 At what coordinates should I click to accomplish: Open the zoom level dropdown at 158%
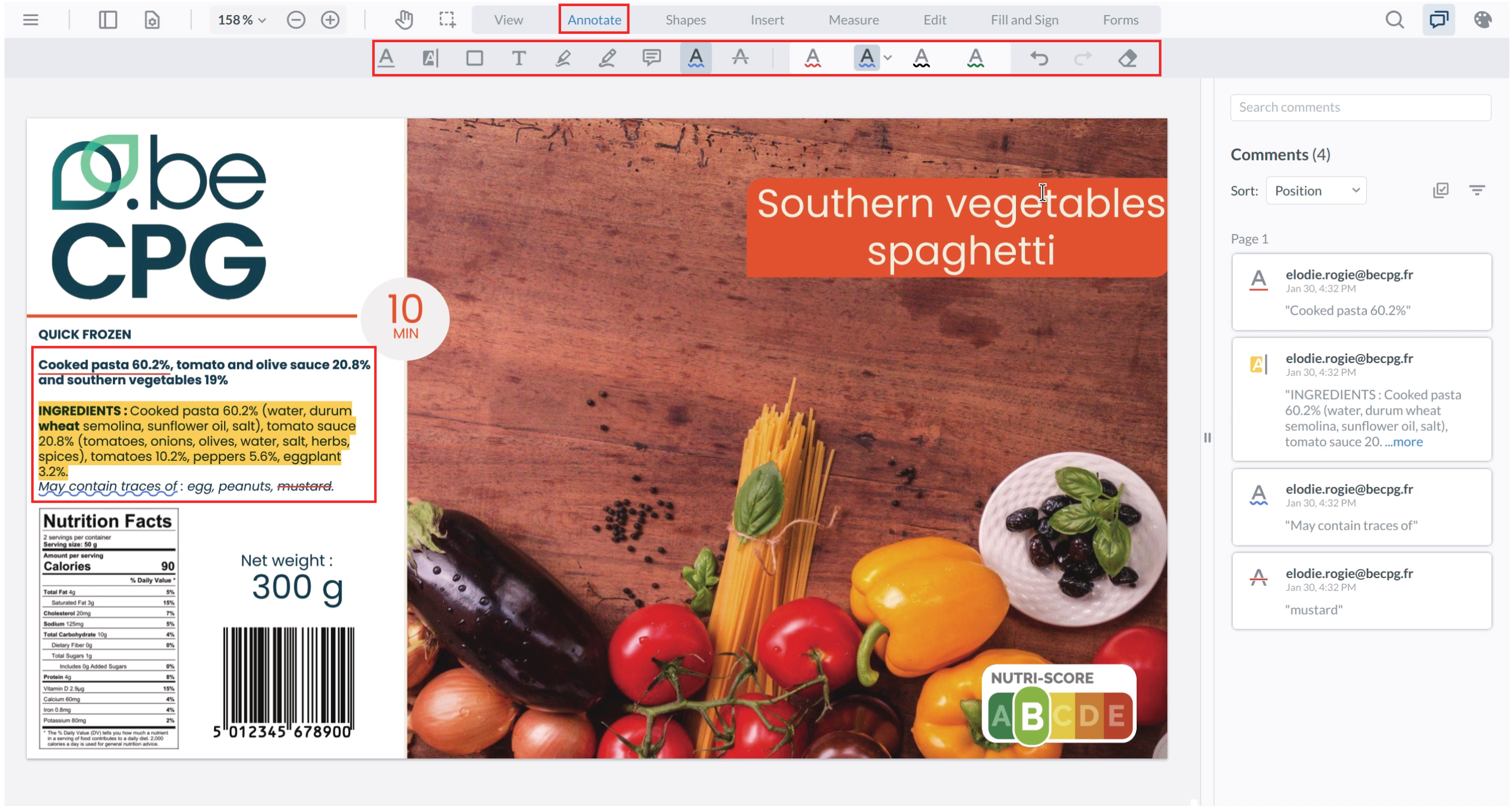(242, 20)
